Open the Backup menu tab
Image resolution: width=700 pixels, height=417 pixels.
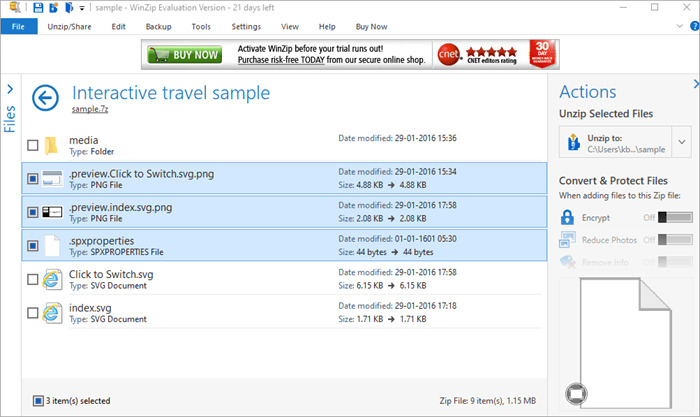click(x=158, y=25)
